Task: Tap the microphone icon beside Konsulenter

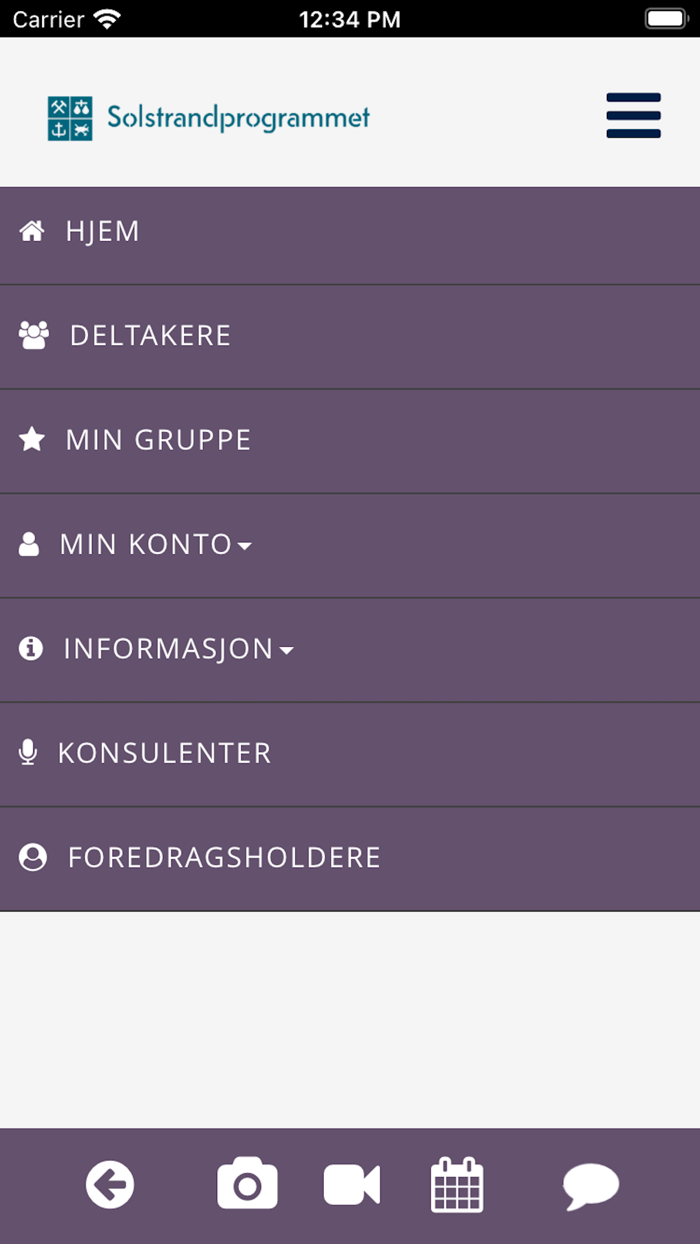Action: click(29, 753)
